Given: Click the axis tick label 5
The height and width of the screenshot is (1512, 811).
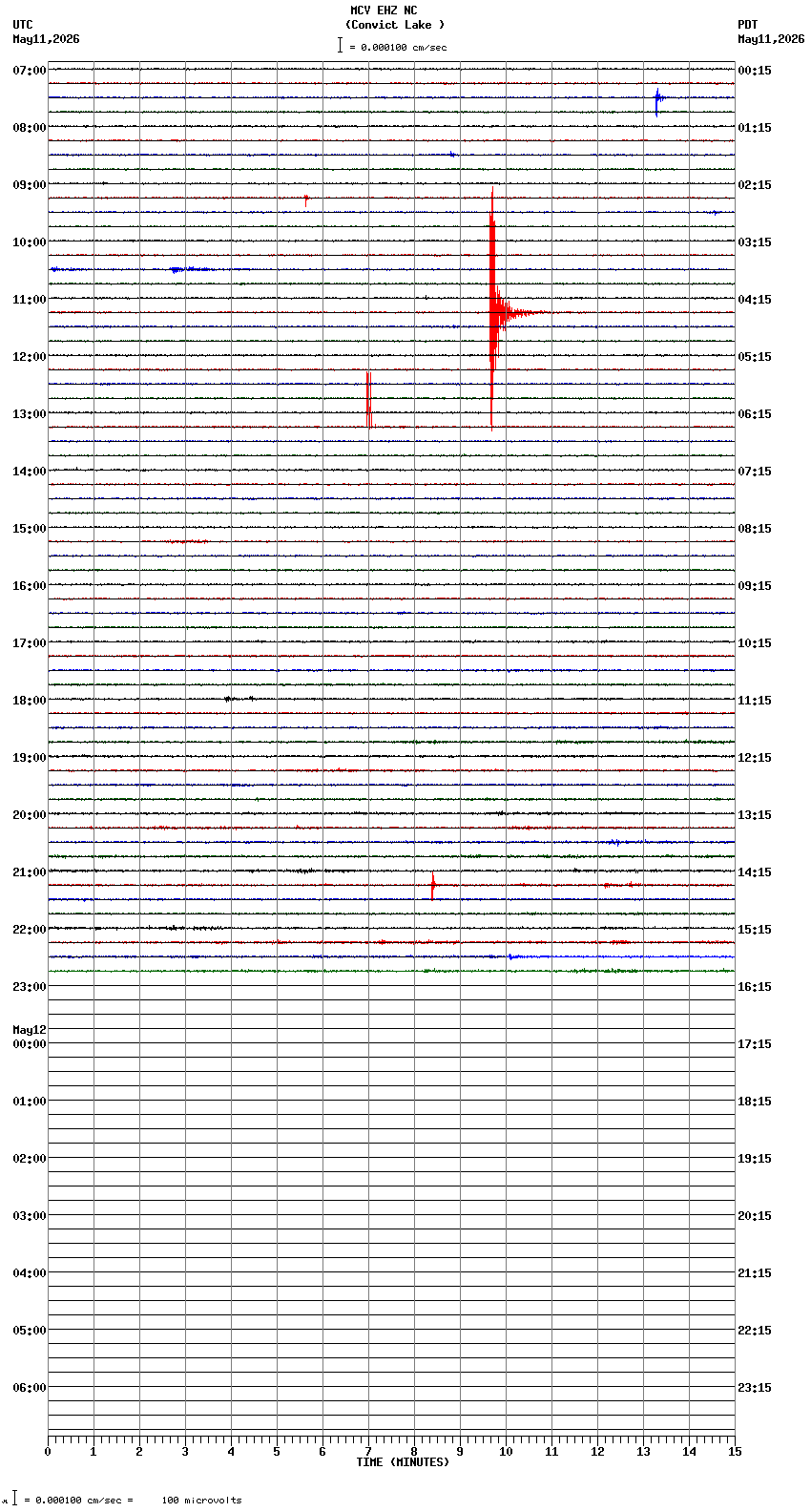Looking at the screenshot, I should (x=277, y=1452).
